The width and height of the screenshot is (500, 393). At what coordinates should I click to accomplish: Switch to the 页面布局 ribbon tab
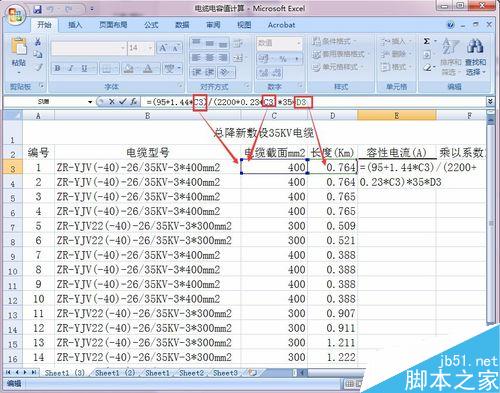click(x=113, y=25)
